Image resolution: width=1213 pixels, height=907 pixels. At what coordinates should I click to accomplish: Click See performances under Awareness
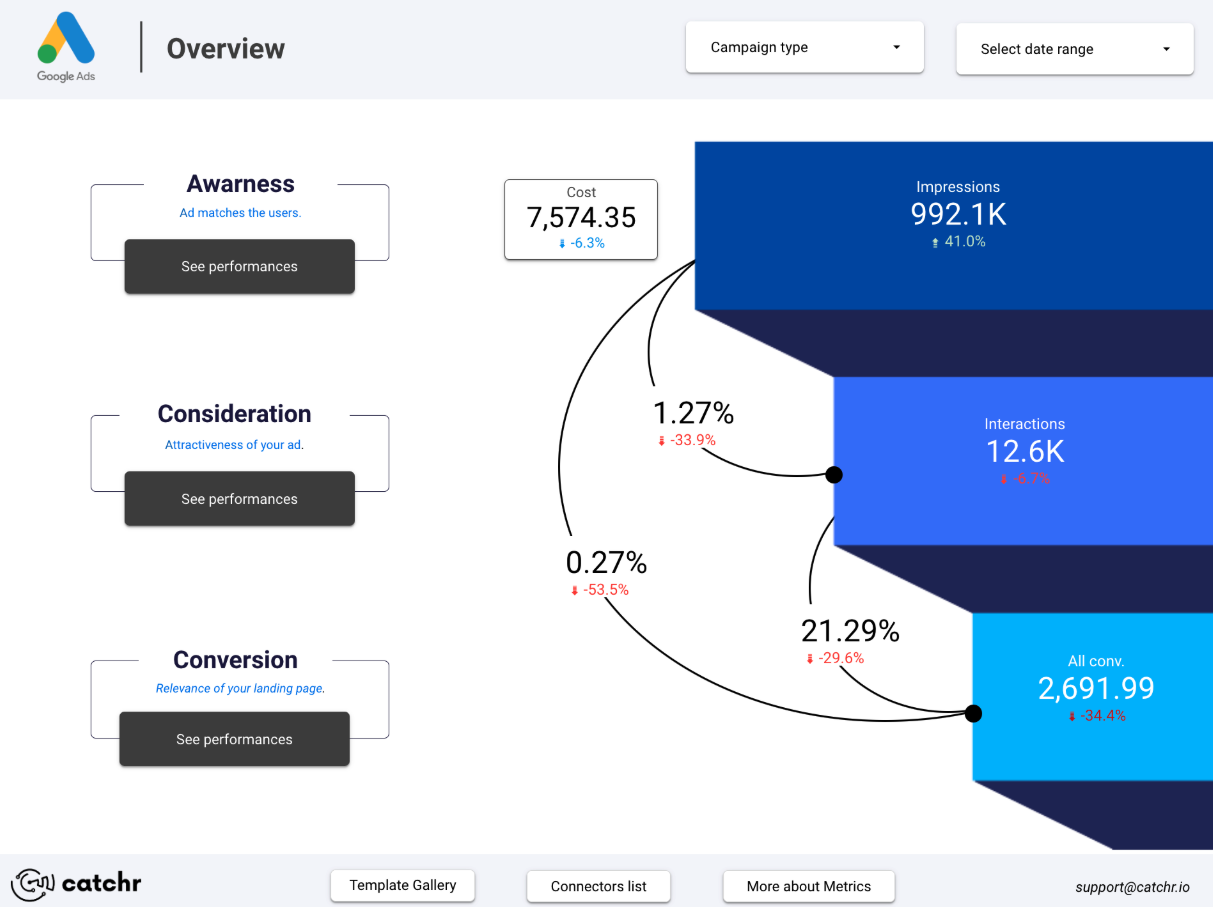(239, 266)
